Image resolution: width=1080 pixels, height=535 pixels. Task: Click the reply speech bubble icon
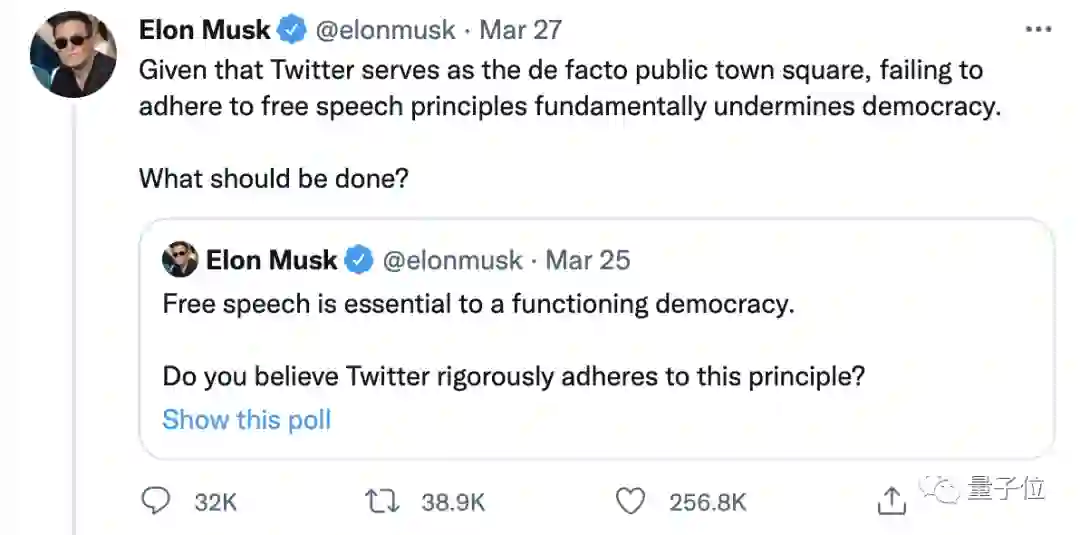pos(155,501)
